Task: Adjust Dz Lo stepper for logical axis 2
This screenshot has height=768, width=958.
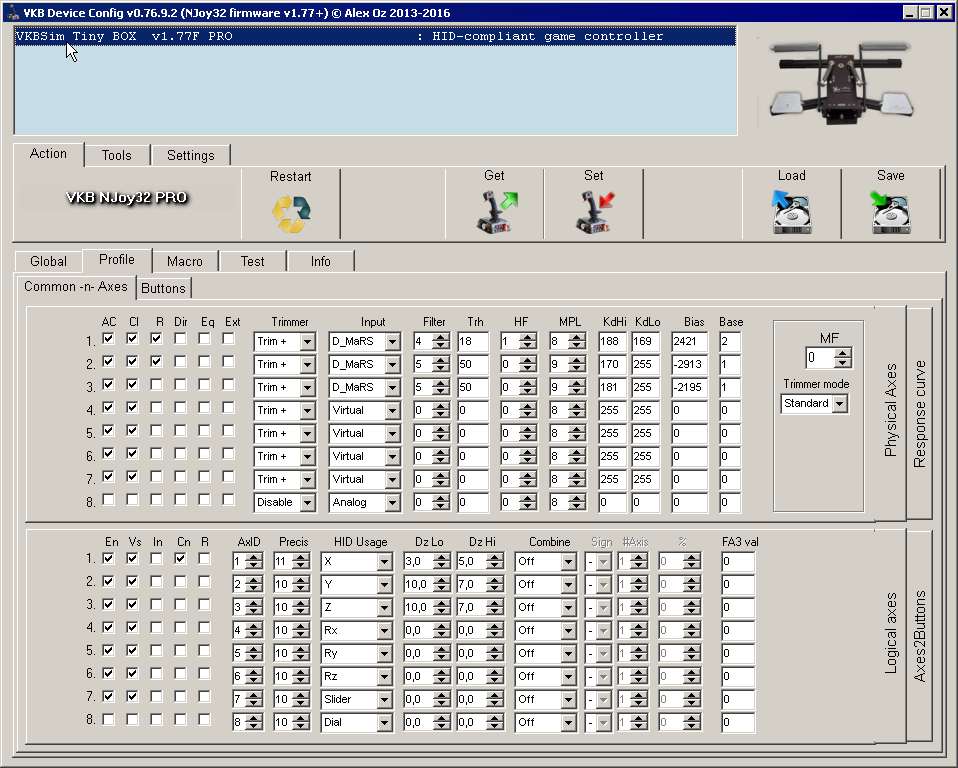Action: click(442, 585)
